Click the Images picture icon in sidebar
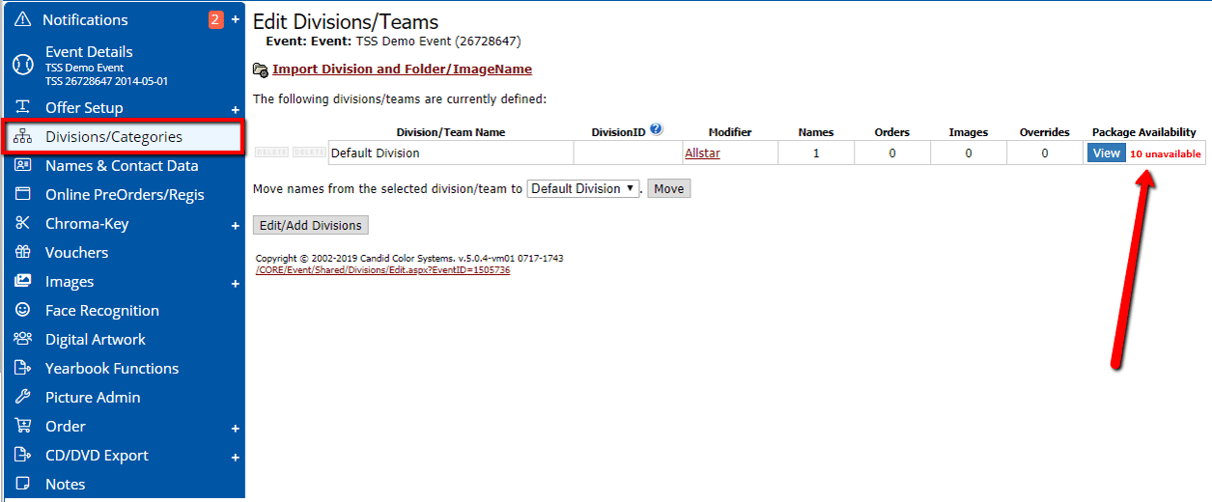The height and width of the screenshot is (502, 1212). tap(23, 282)
